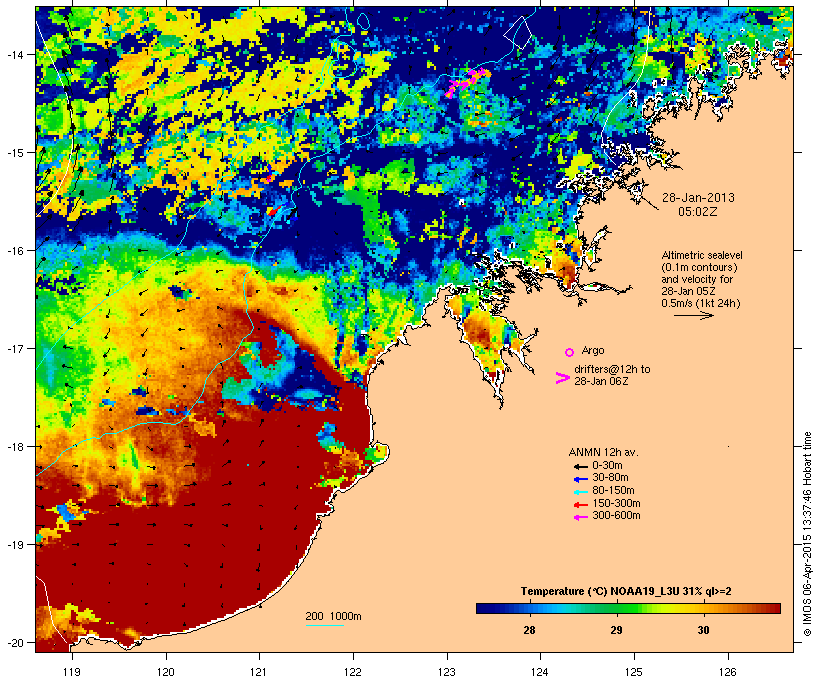Screen dimensions: 820x680
Task: Click the magenta Argo circle marker in legend
Action: tap(570, 352)
